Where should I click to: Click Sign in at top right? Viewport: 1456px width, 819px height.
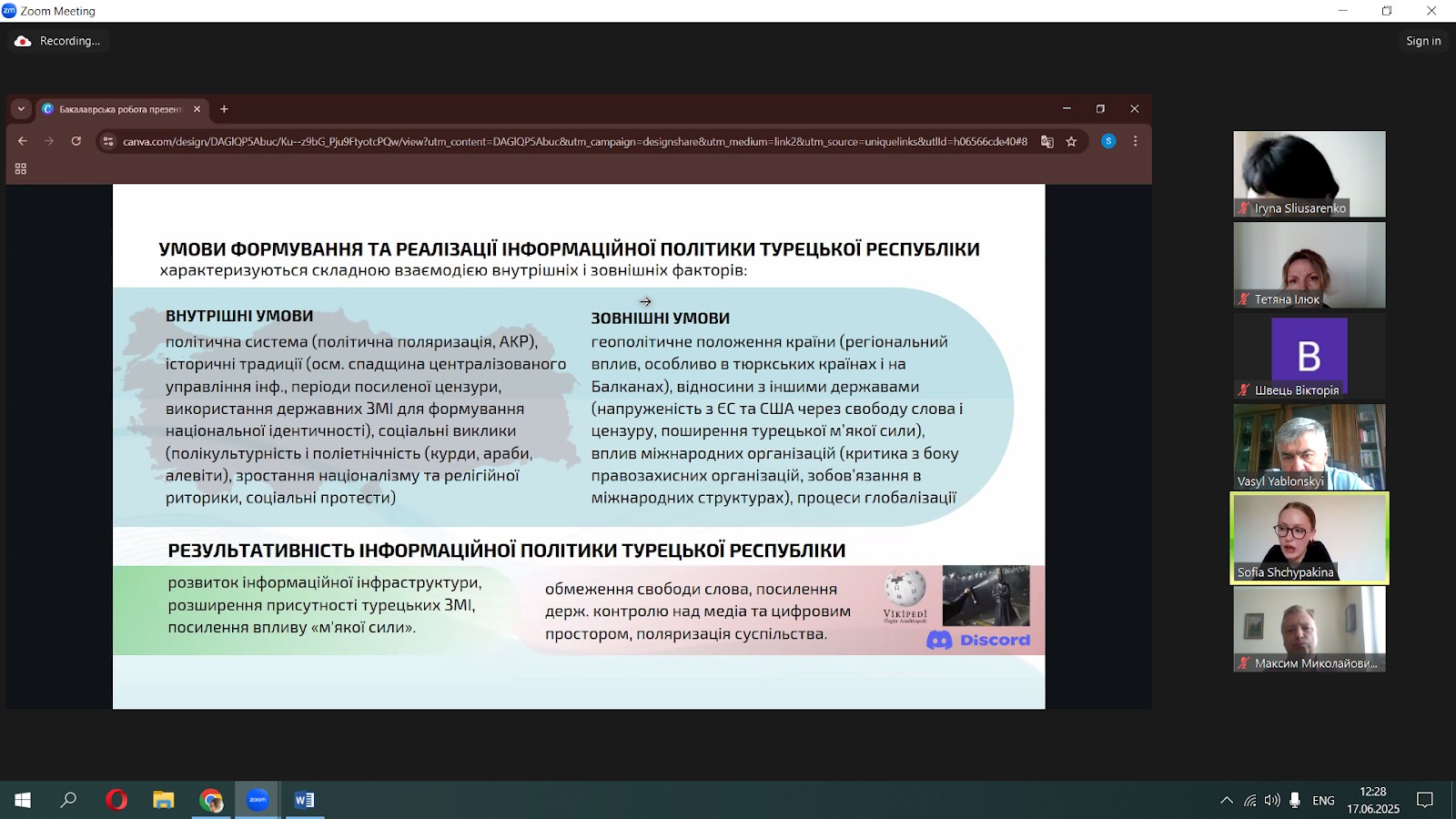[1422, 41]
